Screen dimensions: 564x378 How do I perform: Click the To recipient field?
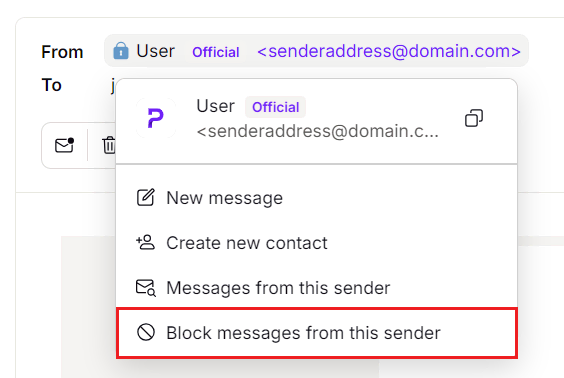(113, 85)
